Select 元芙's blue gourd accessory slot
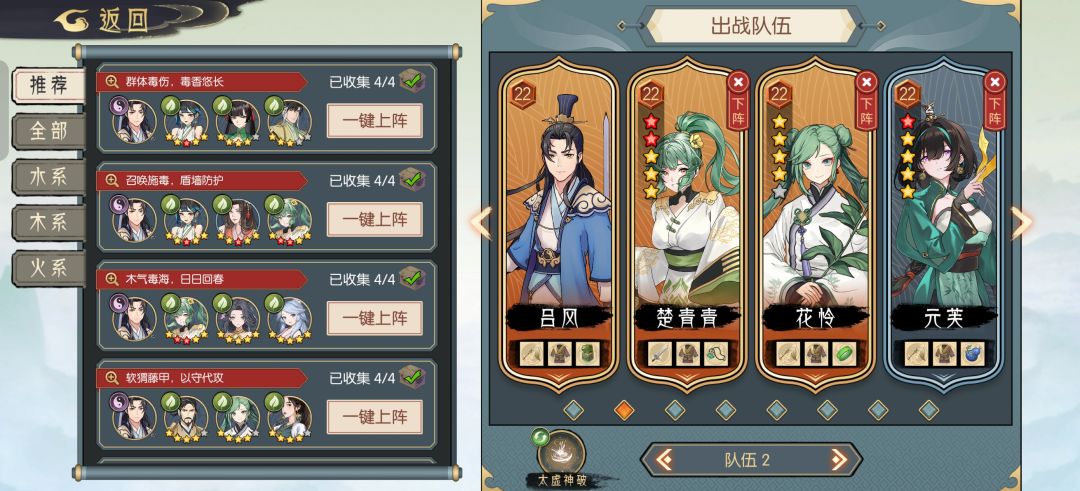This screenshot has height=491, width=1080. [x=972, y=353]
